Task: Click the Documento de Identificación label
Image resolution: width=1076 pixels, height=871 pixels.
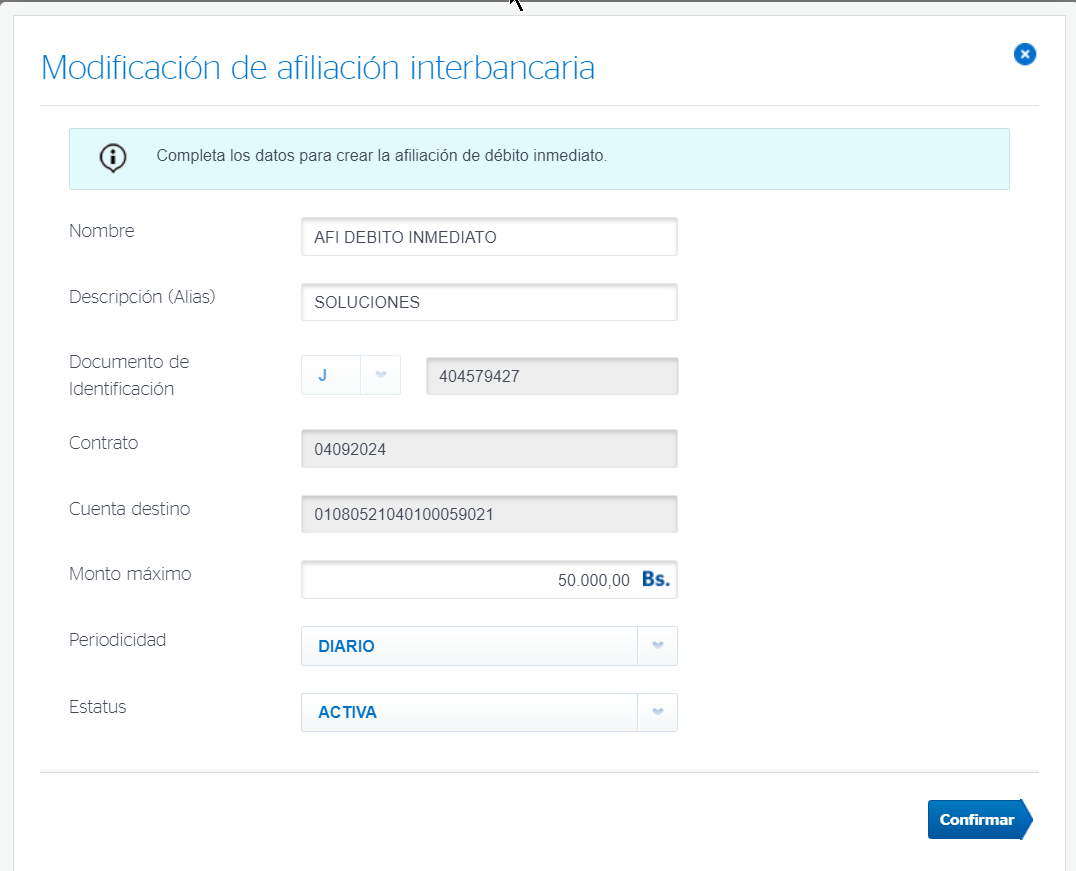Action: 129,375
